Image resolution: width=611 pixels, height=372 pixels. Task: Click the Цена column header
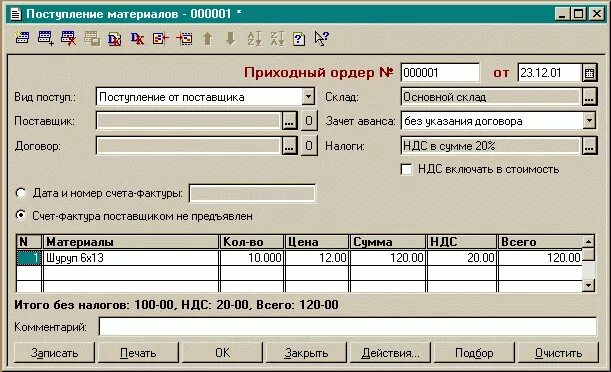point(317,242)
